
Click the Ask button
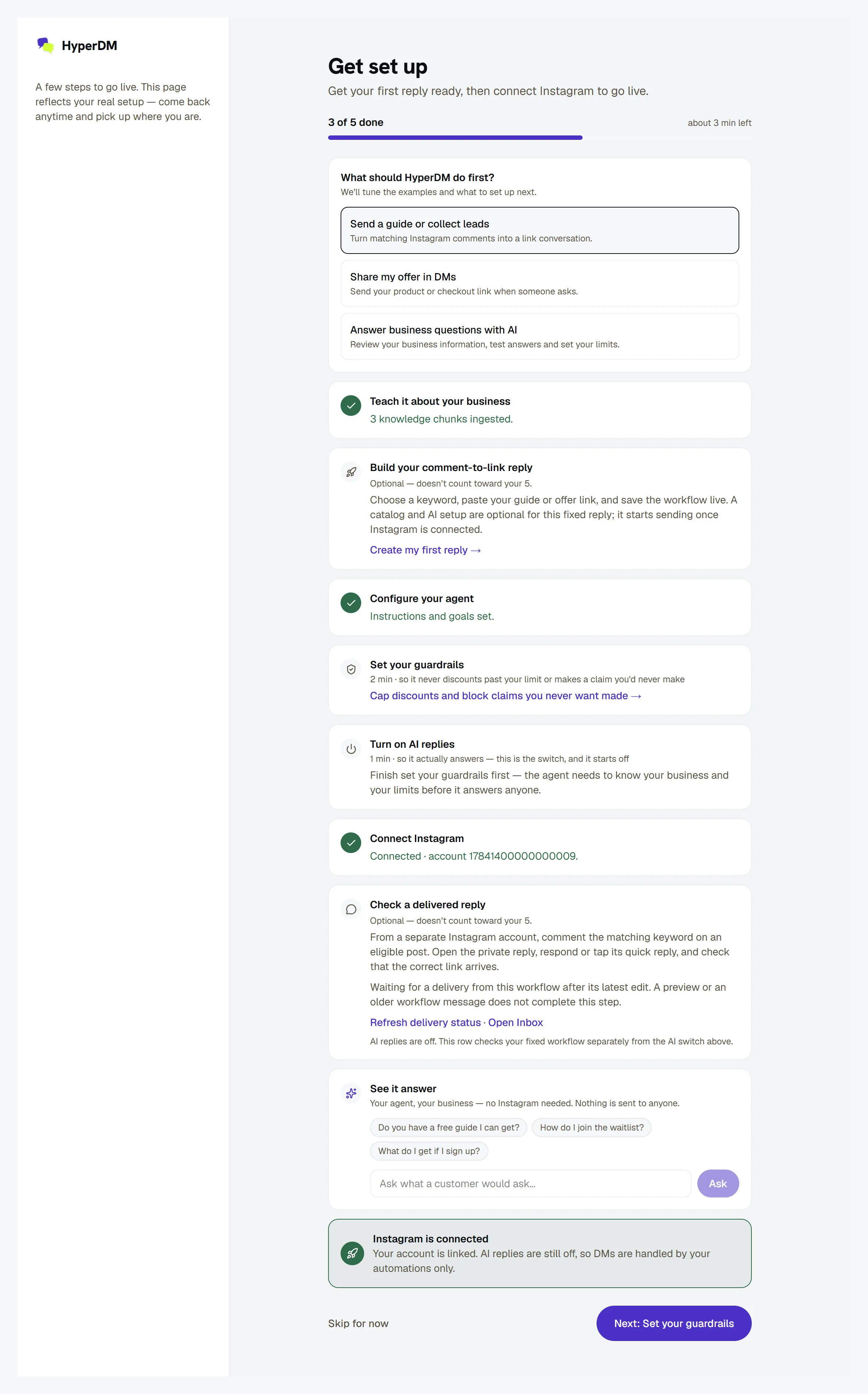point(718,1183)
